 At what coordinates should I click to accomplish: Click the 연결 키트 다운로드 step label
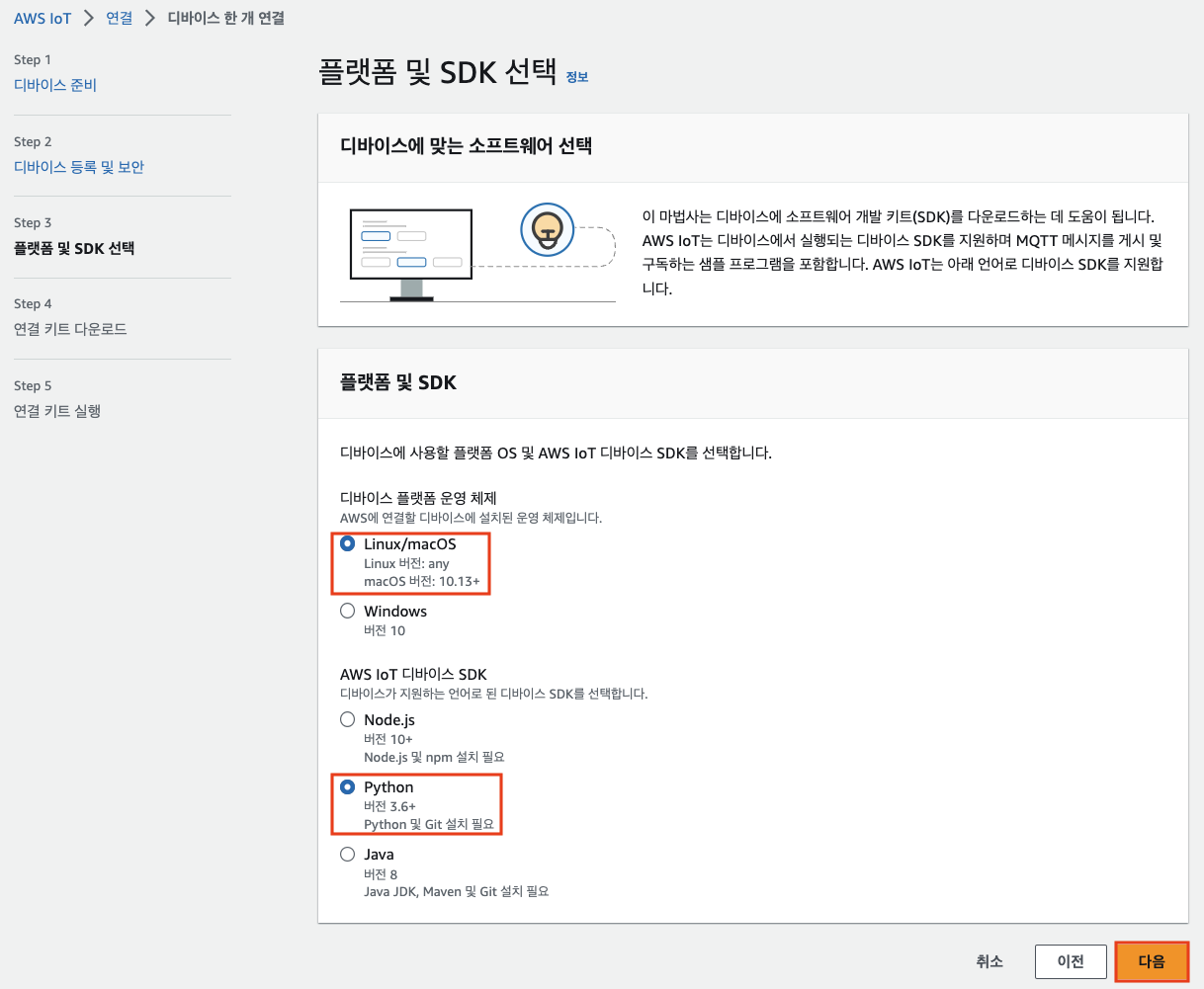pos(70,329)
